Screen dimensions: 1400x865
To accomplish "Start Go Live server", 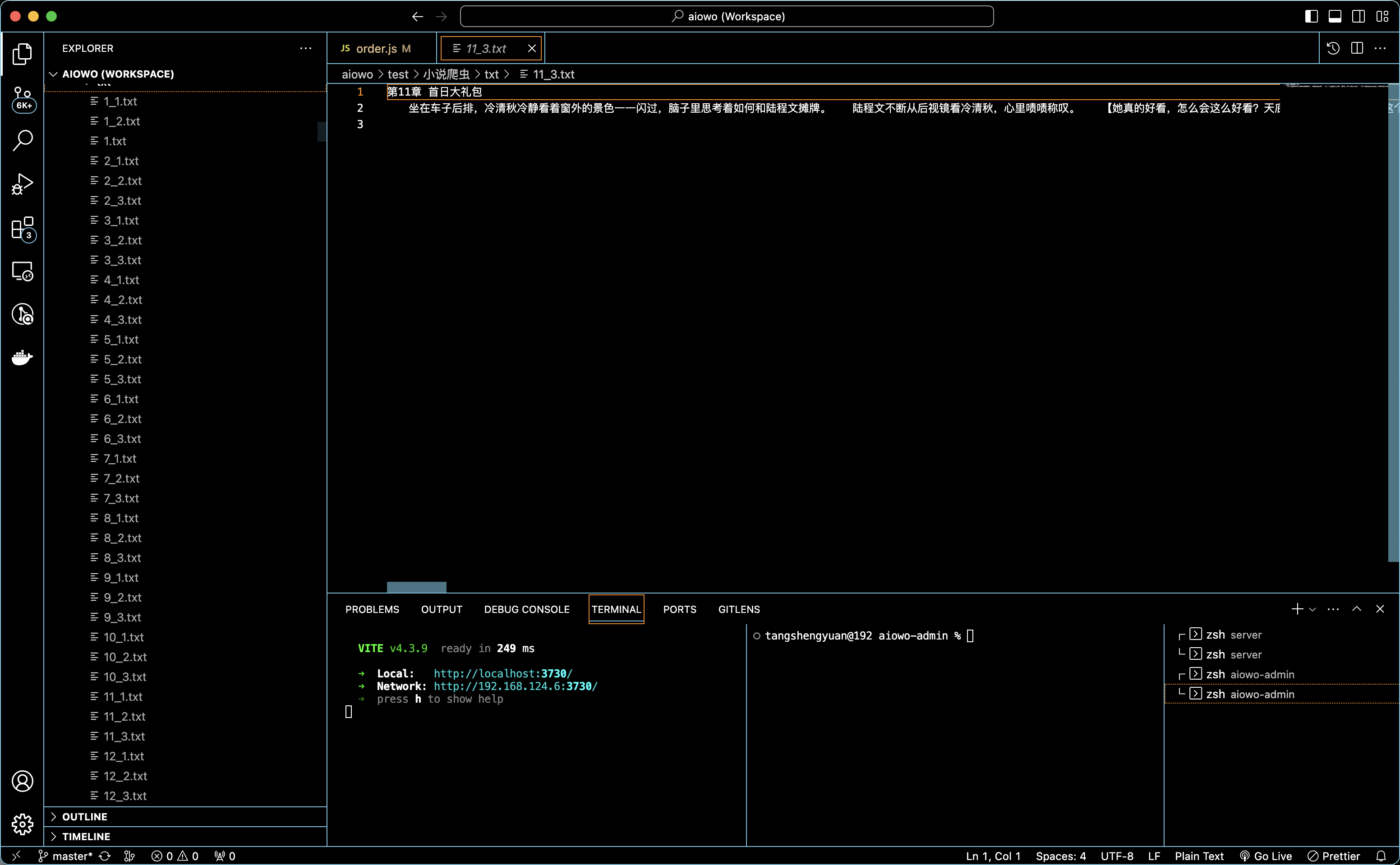I will pos(1266,856).
